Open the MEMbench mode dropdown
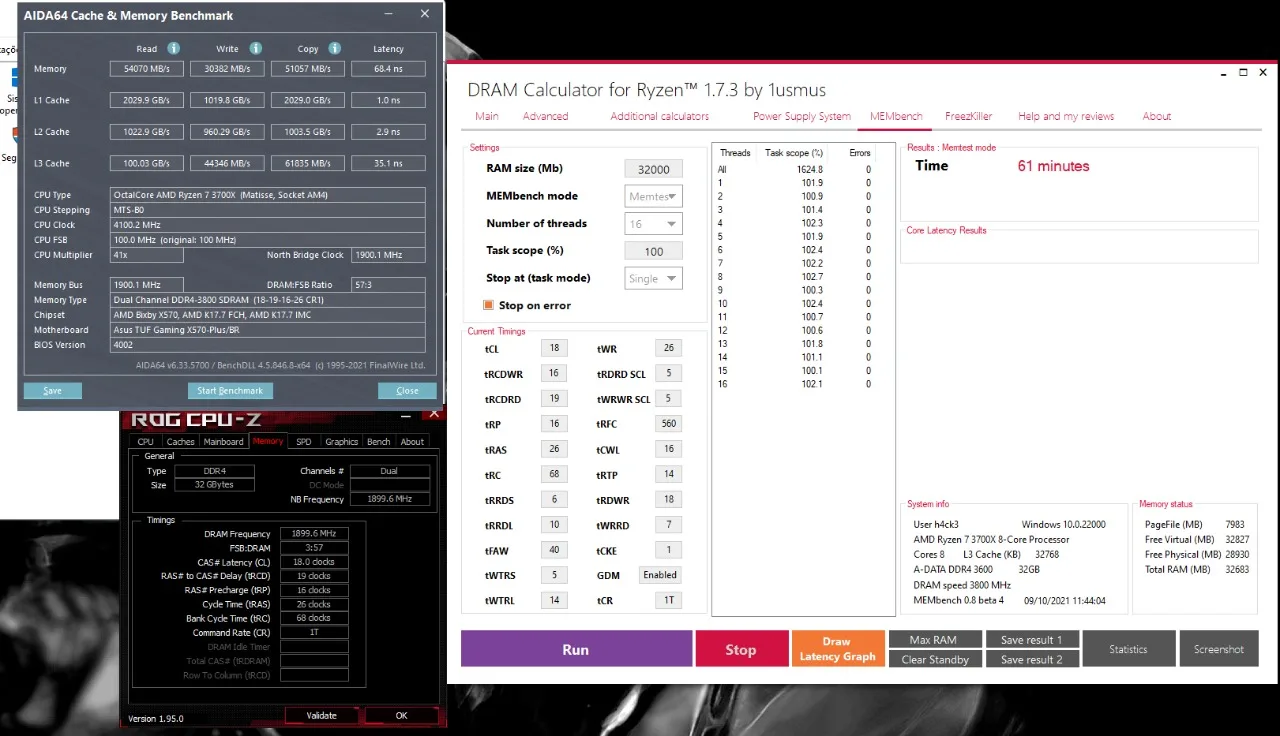This screenshot has width=1280, height=736. click(654, 196)
